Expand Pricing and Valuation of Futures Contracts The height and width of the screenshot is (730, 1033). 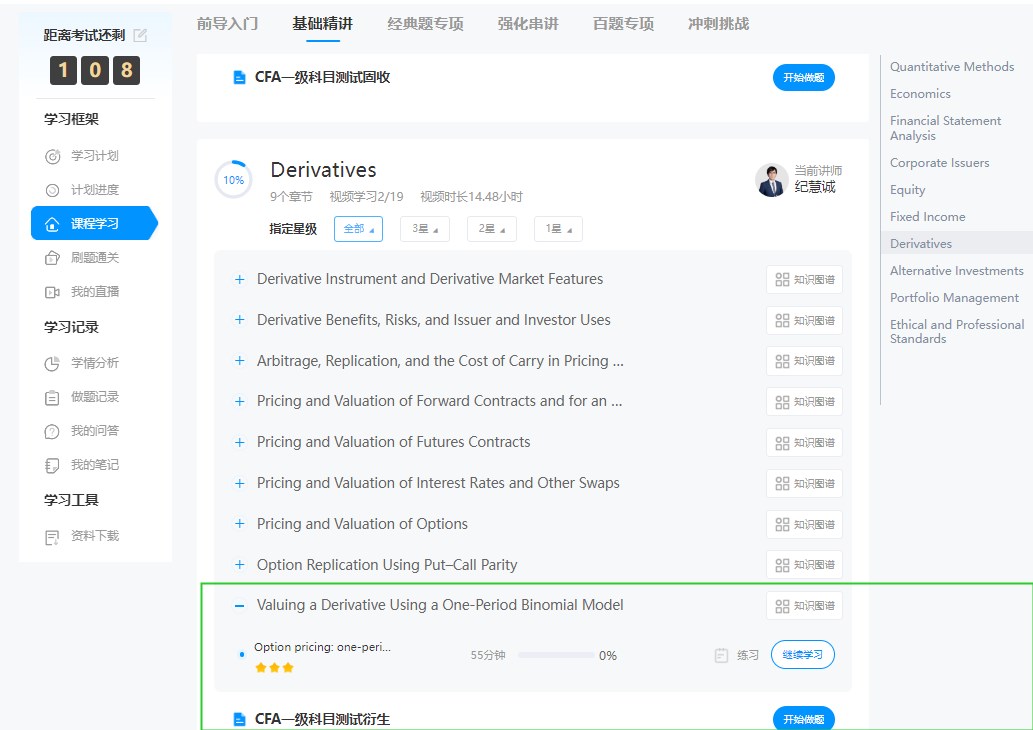[x=239, y=442]
